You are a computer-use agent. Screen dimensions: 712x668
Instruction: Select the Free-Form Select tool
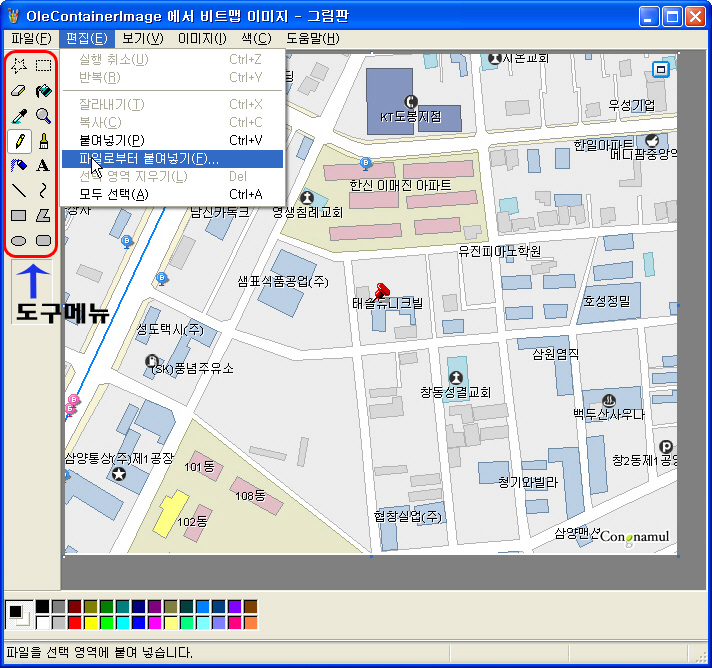pos(19,66)
